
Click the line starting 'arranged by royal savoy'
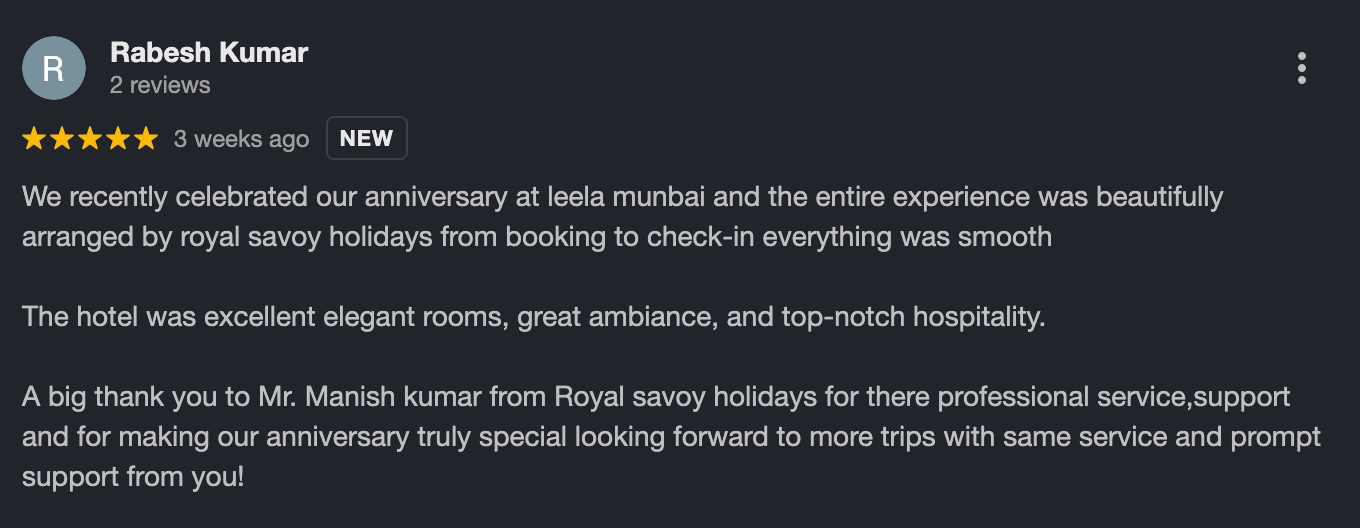click(x=536, y=237)
